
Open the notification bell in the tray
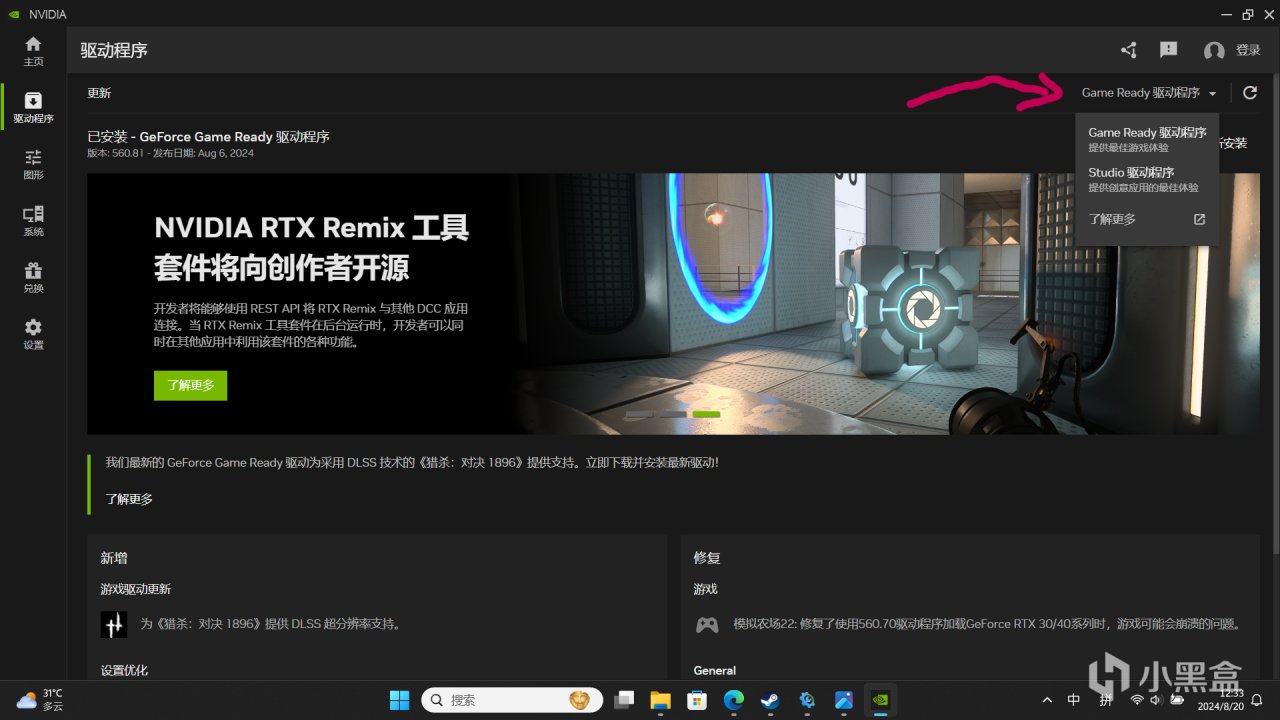point(1257,700)
